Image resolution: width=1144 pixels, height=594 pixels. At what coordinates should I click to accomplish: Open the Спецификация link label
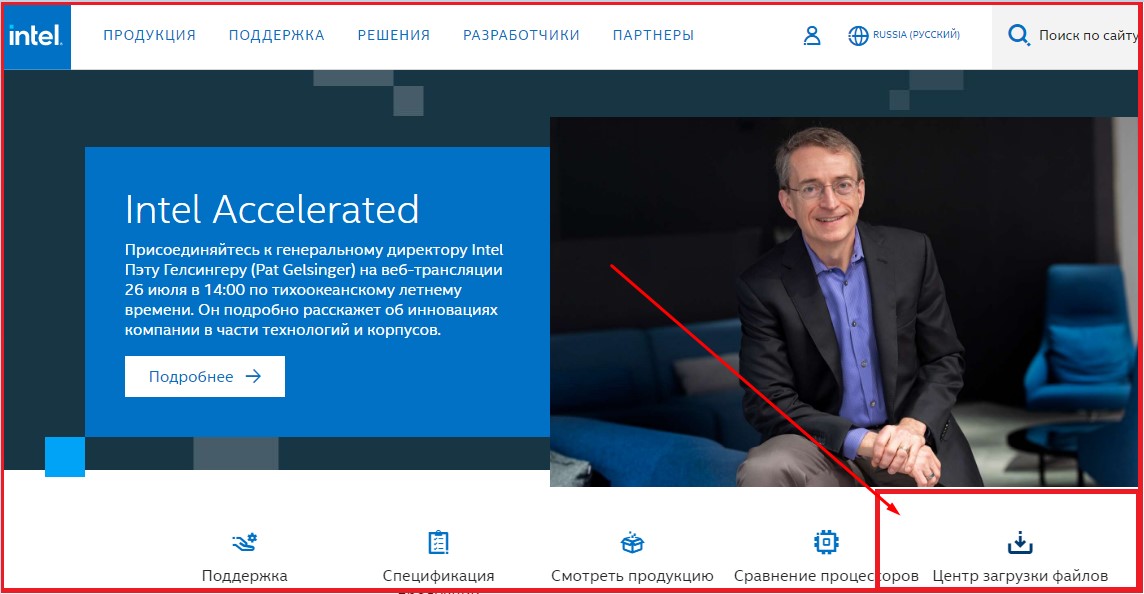tap(438, 576)
